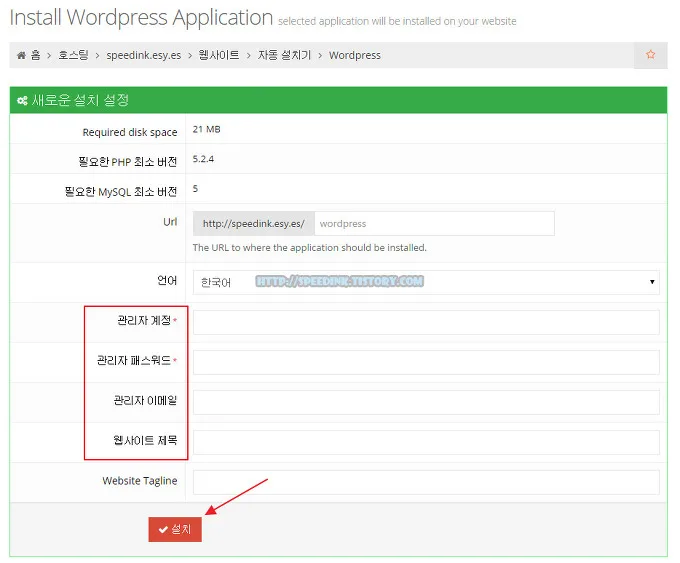
Task: Click the Website Tagline label
Action: click(x=140, y=481)
